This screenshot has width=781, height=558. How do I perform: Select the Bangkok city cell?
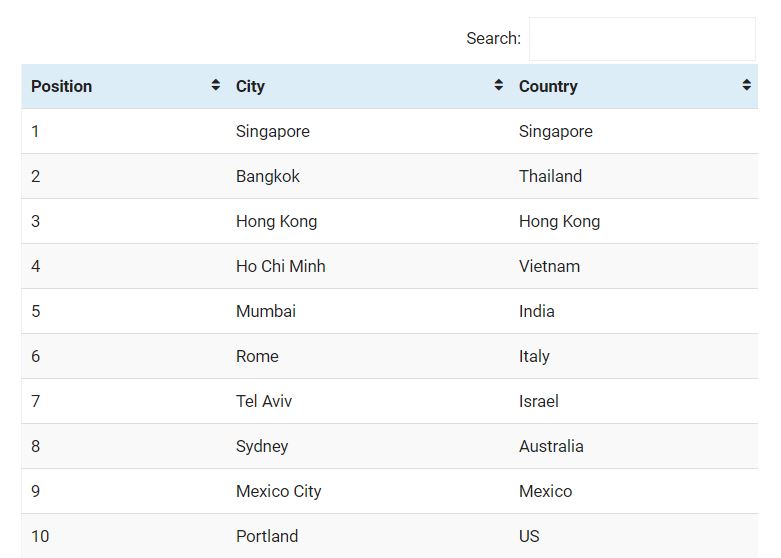pyautogui.click(x=268, y=177)
